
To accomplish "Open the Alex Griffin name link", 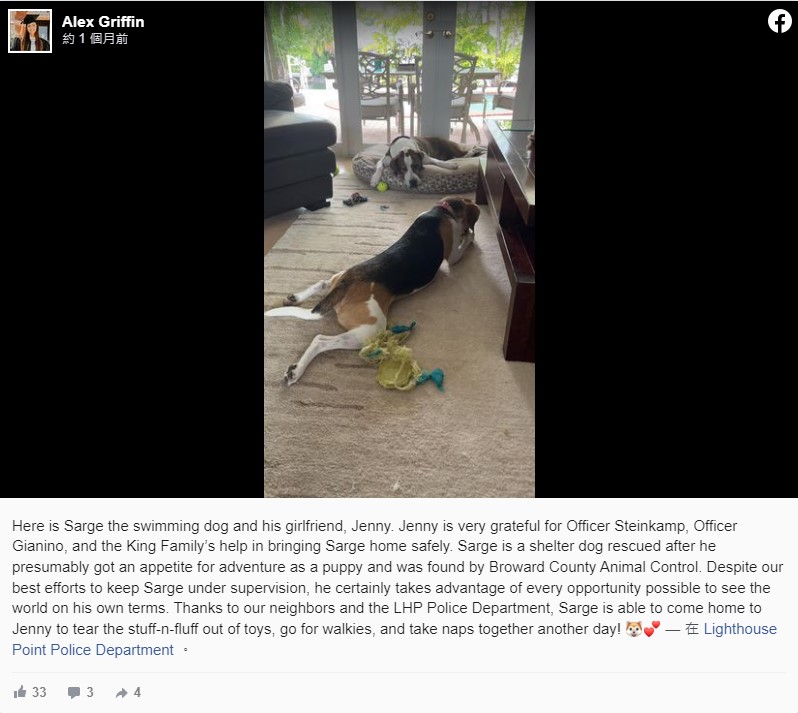I will [x=103, y=22].
